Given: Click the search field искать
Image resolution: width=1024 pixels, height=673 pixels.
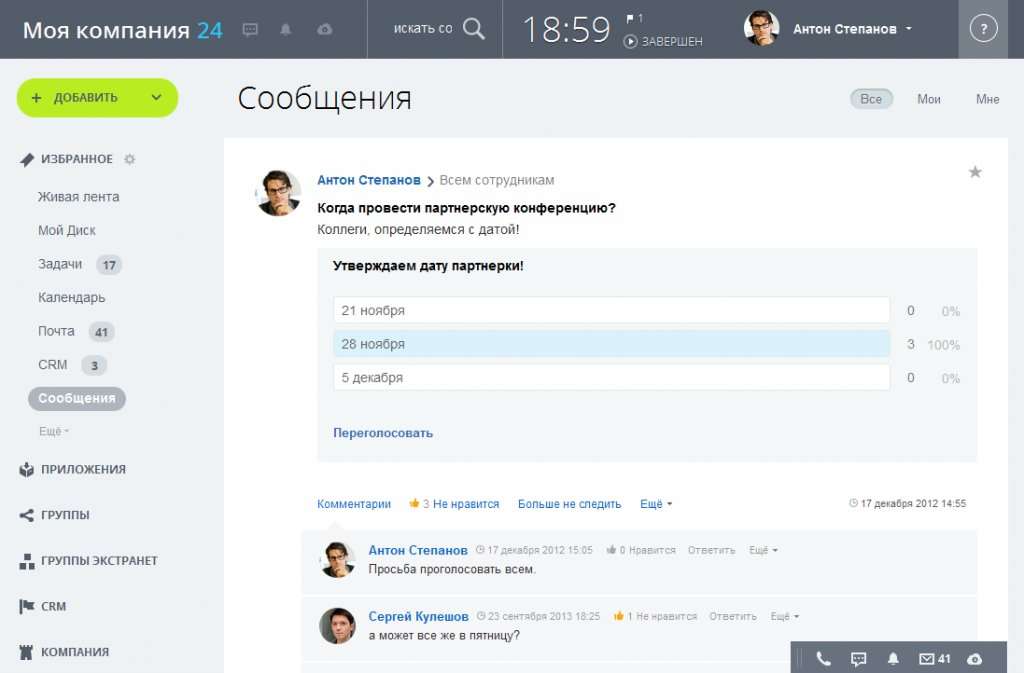Looking at the screenshot, I should pyautogui.click(x=423, y=29).
